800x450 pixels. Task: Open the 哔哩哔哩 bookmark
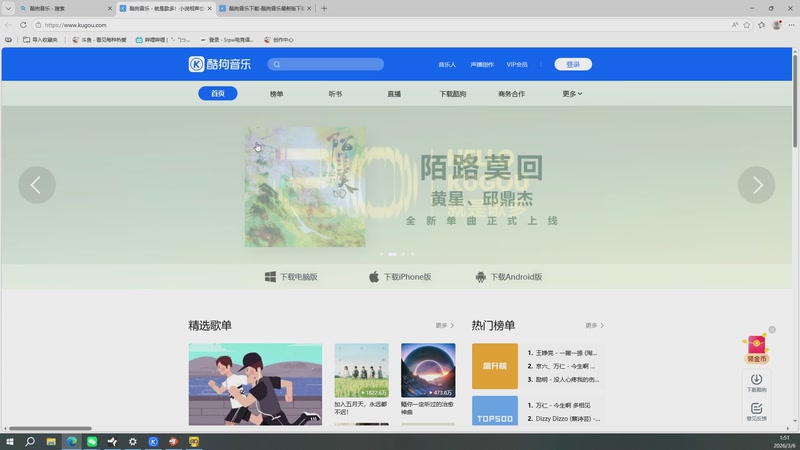click(163, 39)
